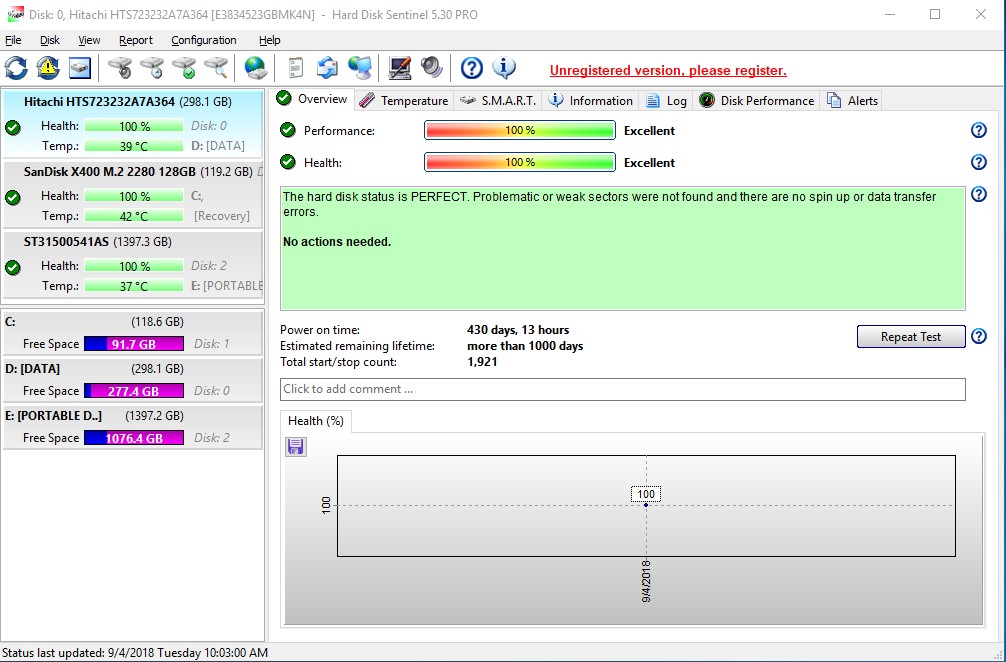The image size is (1006, 662).
Task: Click the blue question mark help icon
Action: click(x=470, y=69)
